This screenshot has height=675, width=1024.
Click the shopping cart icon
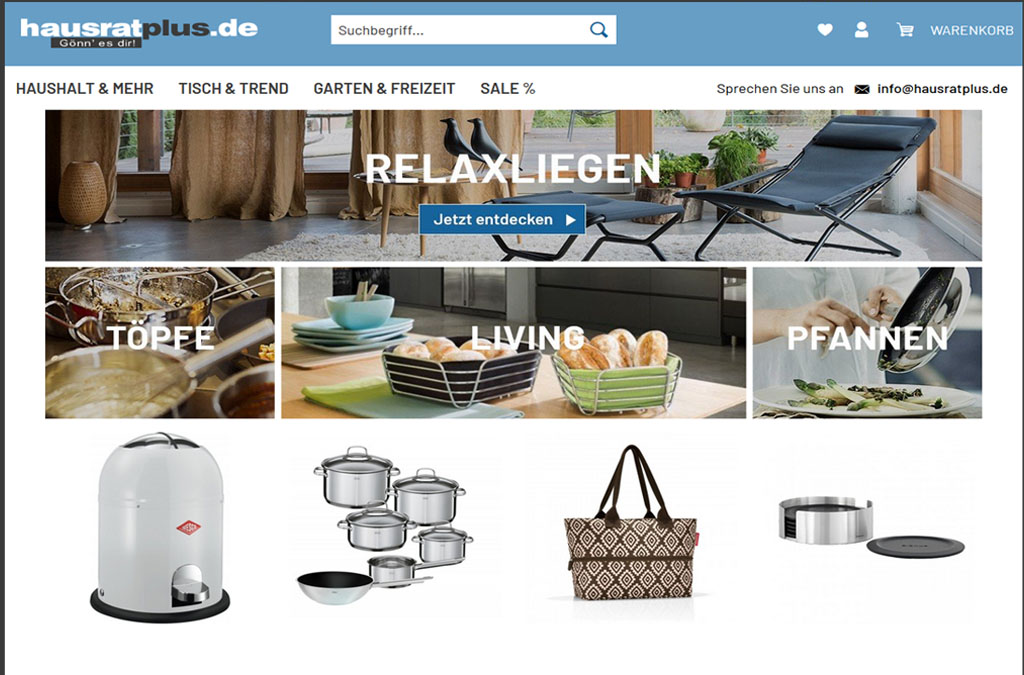pos(904,30)
